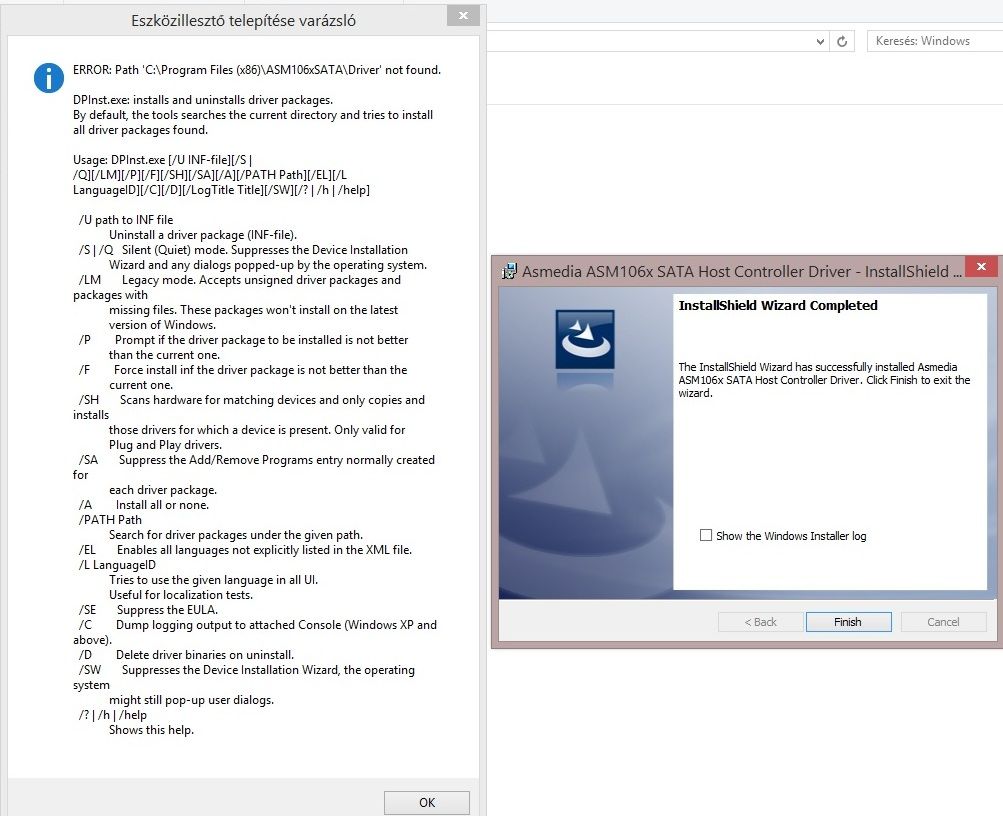Click the InstallShield installer title icon
This screenshot has width=1003, height=816.
tap(509, 272)
